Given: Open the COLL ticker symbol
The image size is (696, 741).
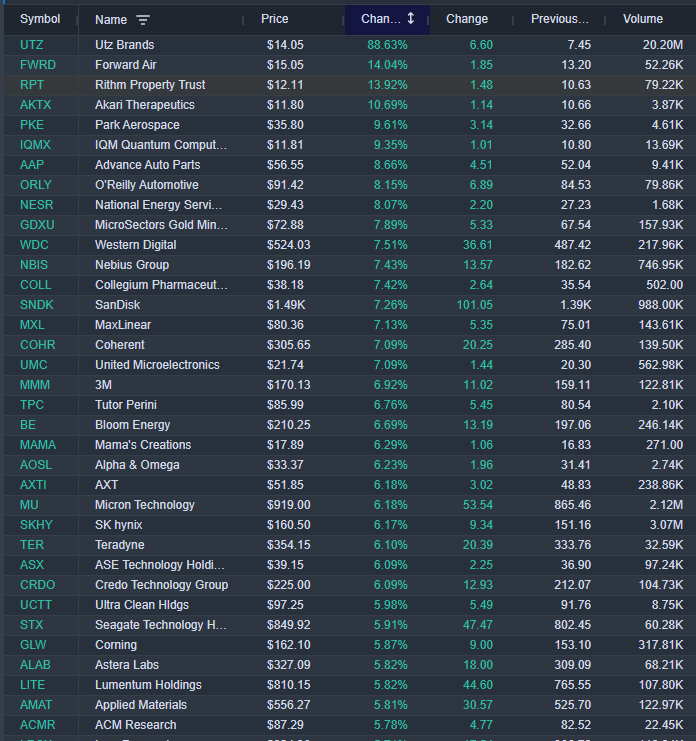Looking at the screenshot, I should click(35, 285).
